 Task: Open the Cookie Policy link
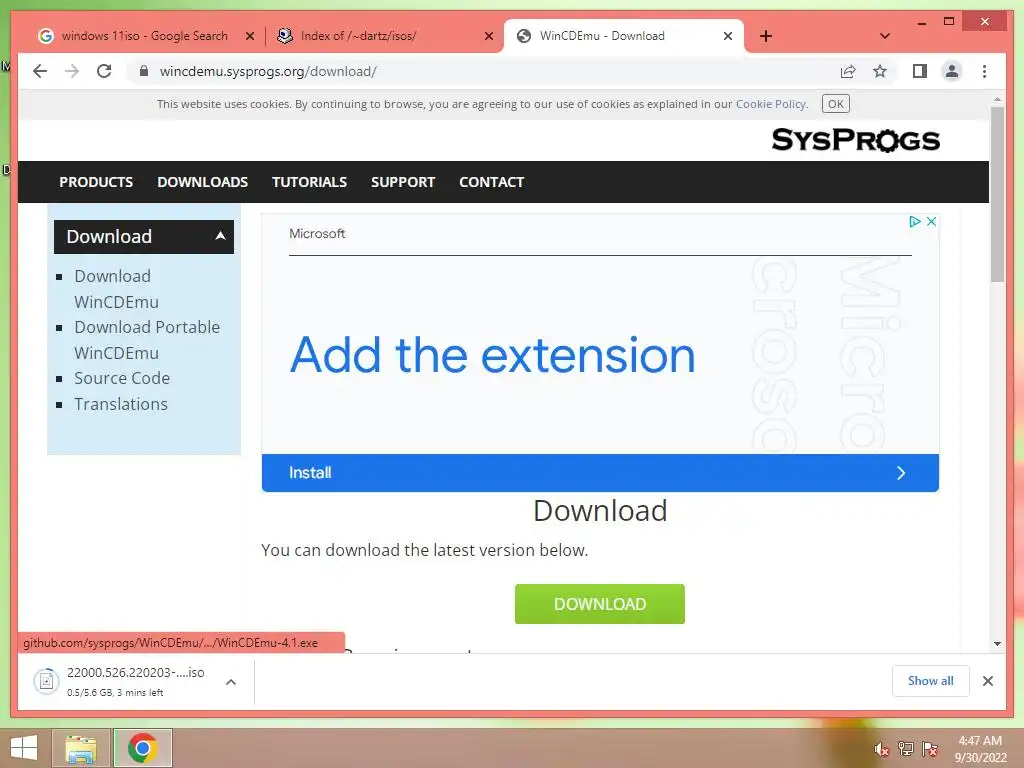point(771,104)
